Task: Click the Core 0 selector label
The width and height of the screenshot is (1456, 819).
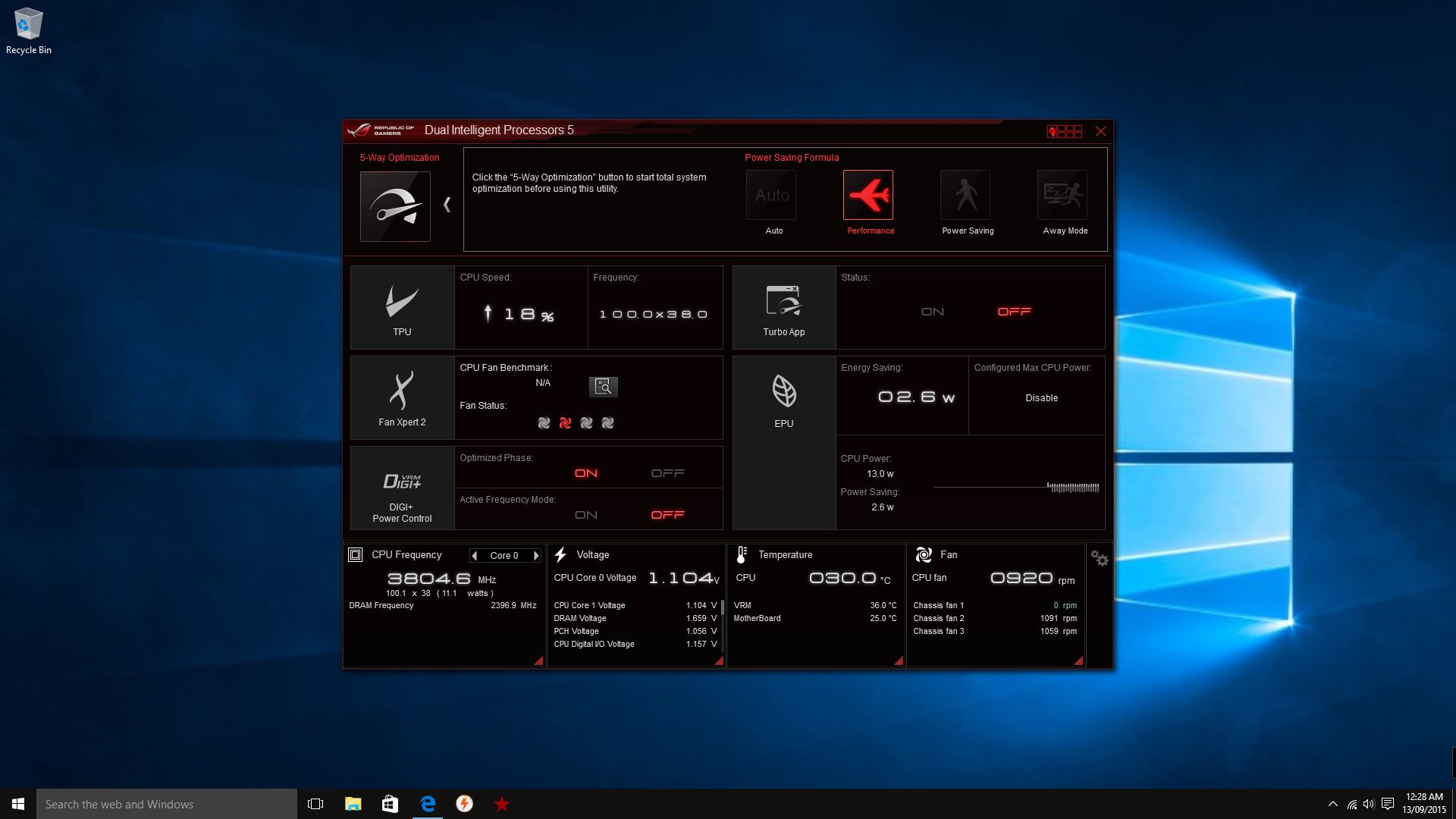Action: click(504, 556)
